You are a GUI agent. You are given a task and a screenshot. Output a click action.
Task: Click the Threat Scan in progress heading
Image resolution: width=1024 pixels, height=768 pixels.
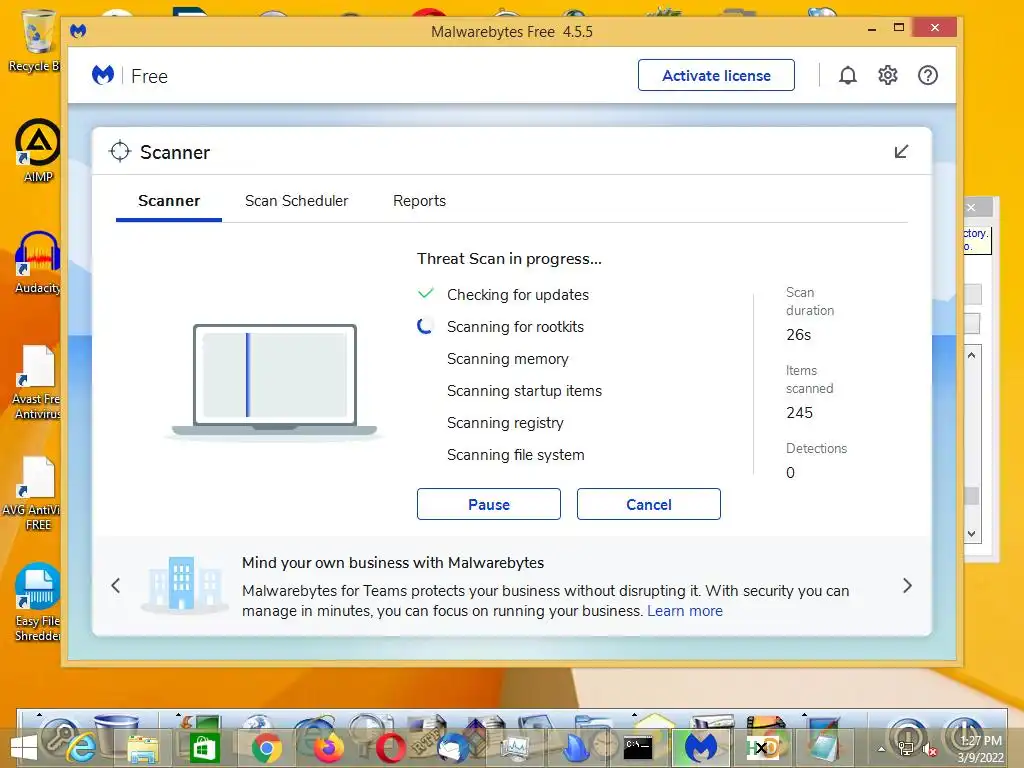[509, 259]
